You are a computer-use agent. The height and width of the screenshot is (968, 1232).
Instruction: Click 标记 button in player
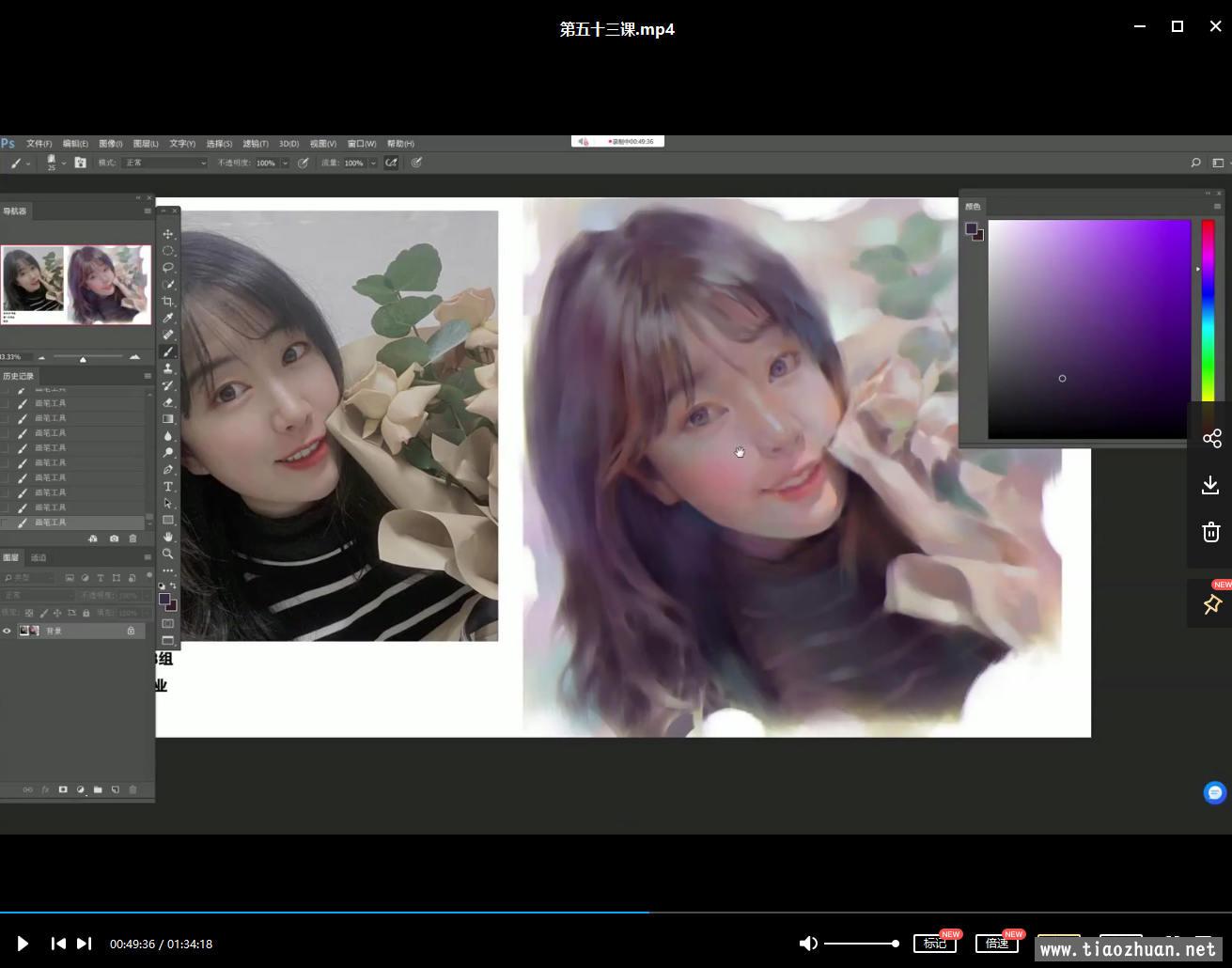(935, 943)
